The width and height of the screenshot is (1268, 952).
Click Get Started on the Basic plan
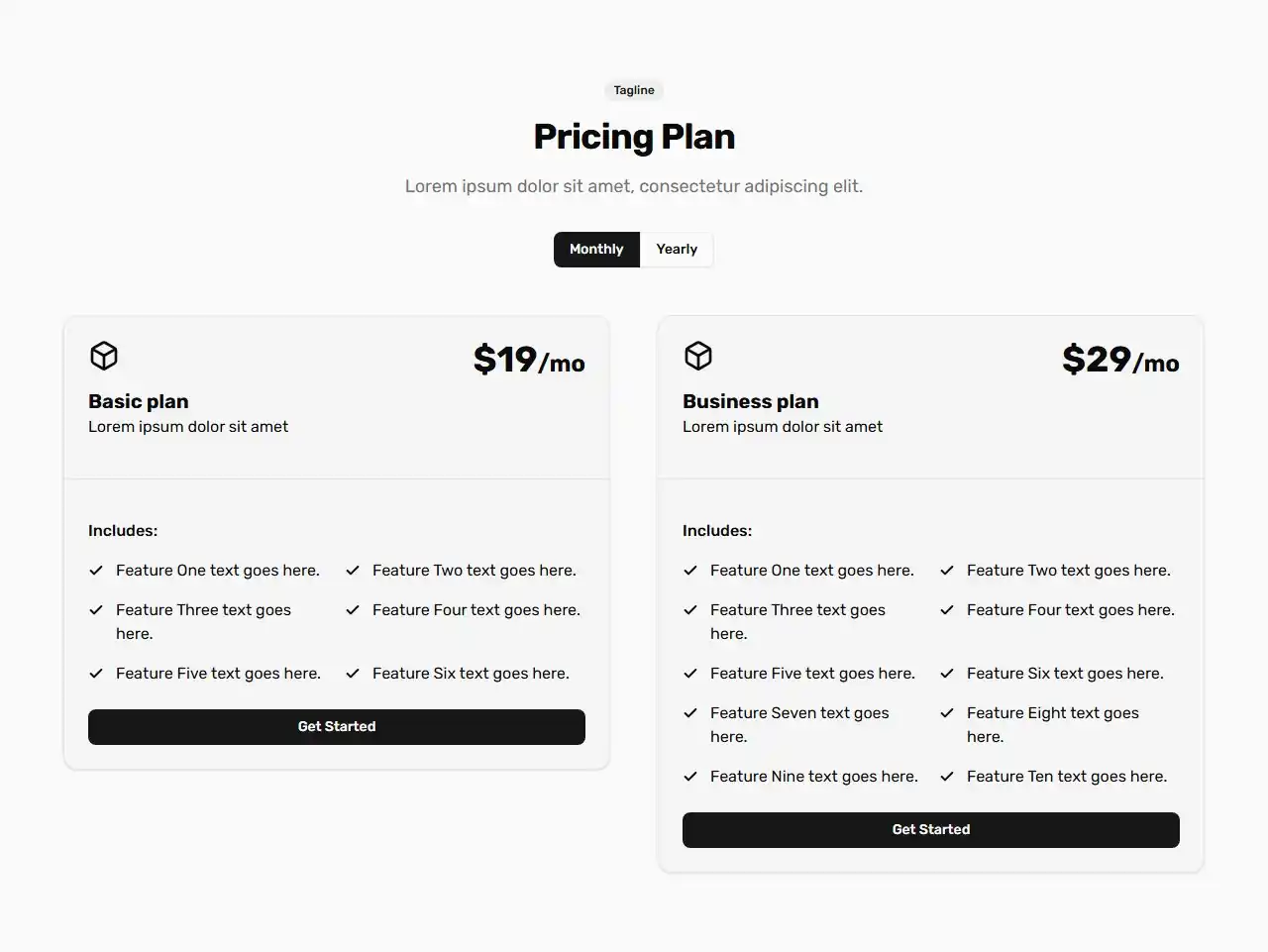coord(337,726)
